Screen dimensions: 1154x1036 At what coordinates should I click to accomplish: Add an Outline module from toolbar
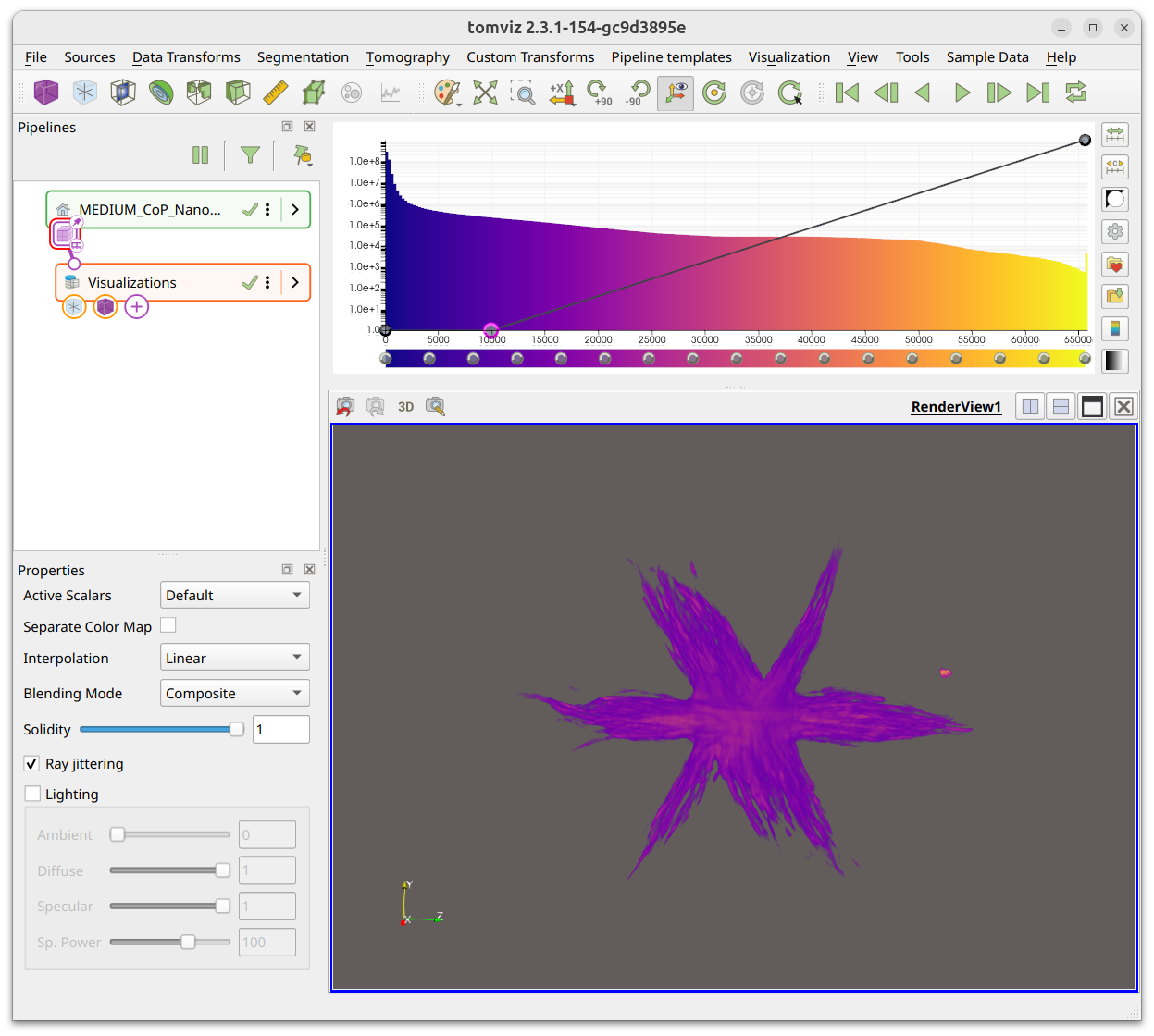(x=85, y=92)
